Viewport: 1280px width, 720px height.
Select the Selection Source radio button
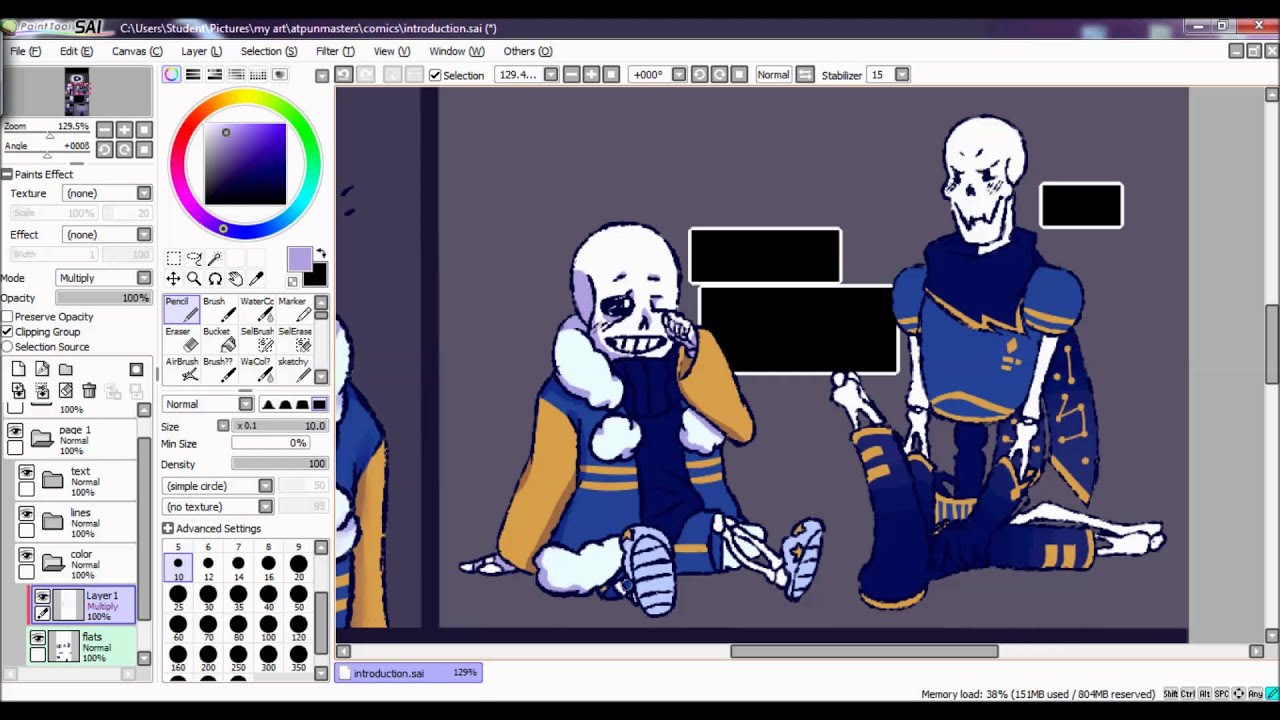[x=7, y=347]
